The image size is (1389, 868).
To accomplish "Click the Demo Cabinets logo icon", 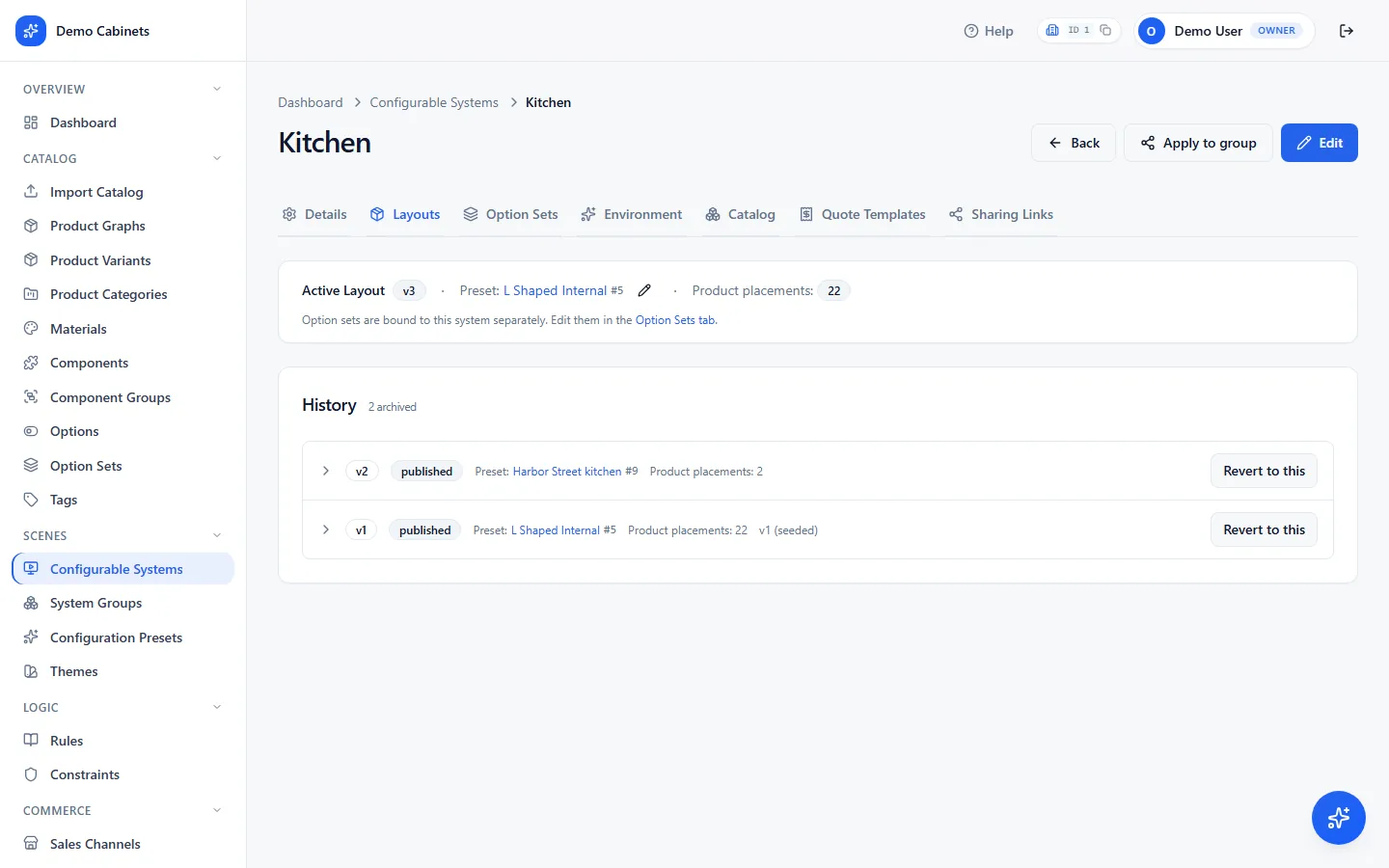I will (x=31, y=31).
